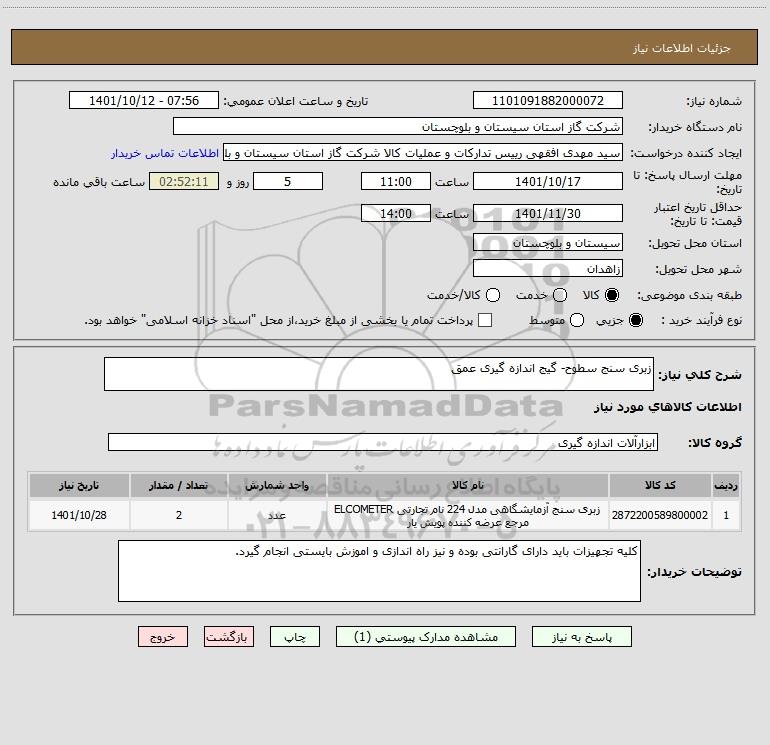
Task: Click the general description field زبری سنج سطوح
Action: pyautogui.click(x=379, y=374)
